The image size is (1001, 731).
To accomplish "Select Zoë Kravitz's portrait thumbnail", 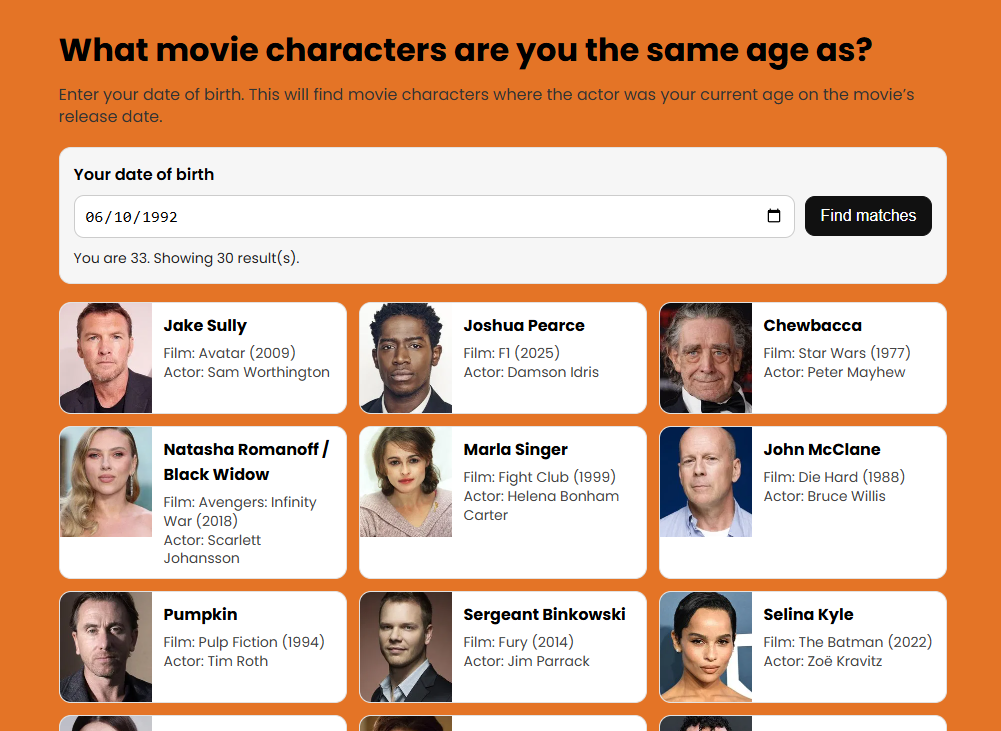I will 705,646.
